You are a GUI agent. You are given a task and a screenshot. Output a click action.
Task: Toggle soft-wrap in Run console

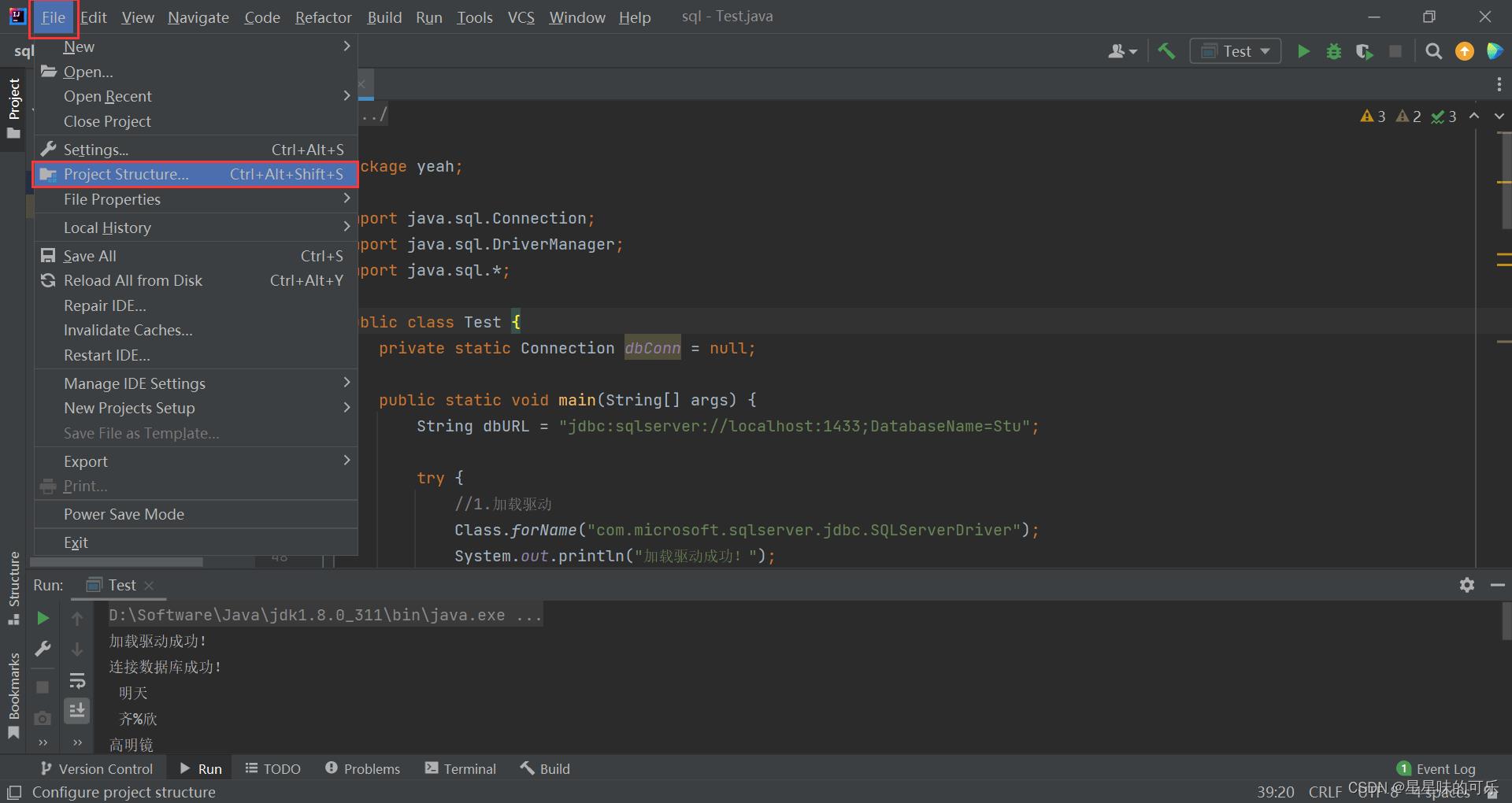tap(77, 681)
